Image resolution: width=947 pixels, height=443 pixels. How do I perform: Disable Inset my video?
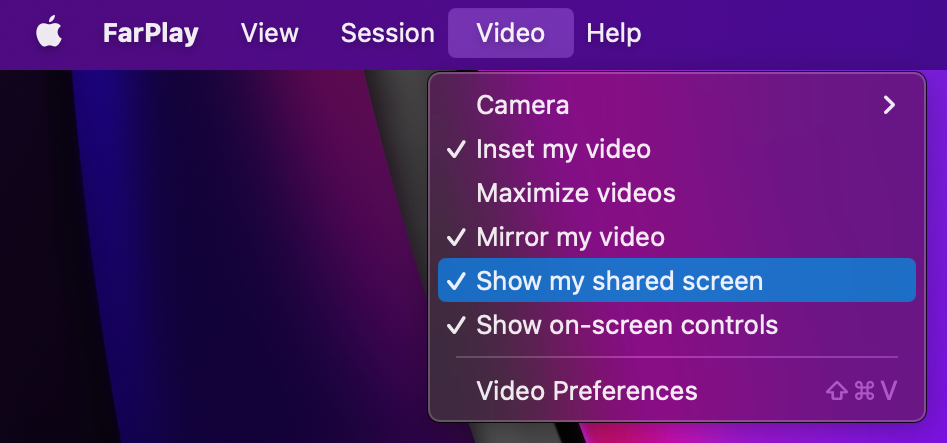pos(563,149)
